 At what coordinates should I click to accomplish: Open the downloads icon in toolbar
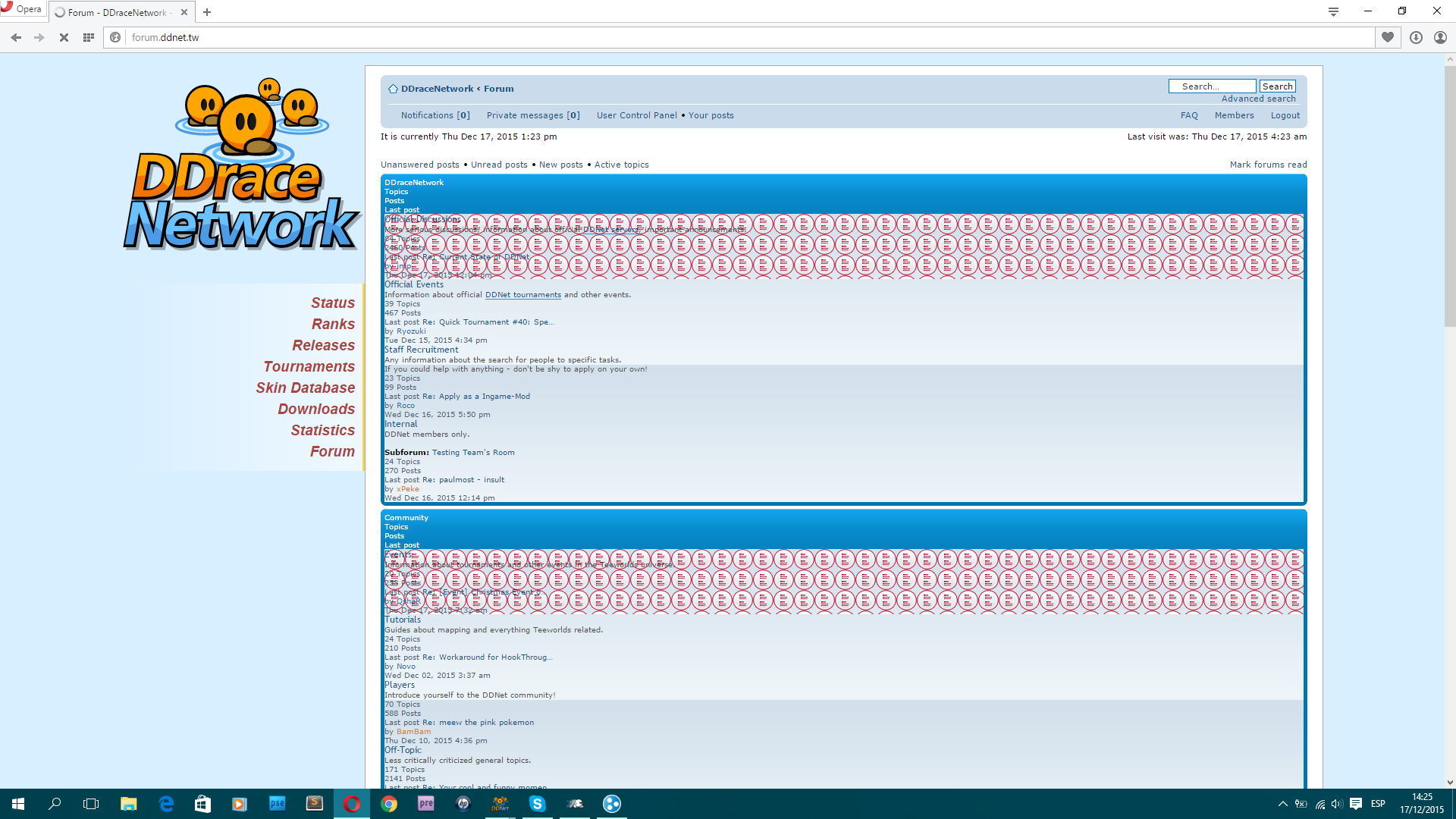tap(1416, 37)
